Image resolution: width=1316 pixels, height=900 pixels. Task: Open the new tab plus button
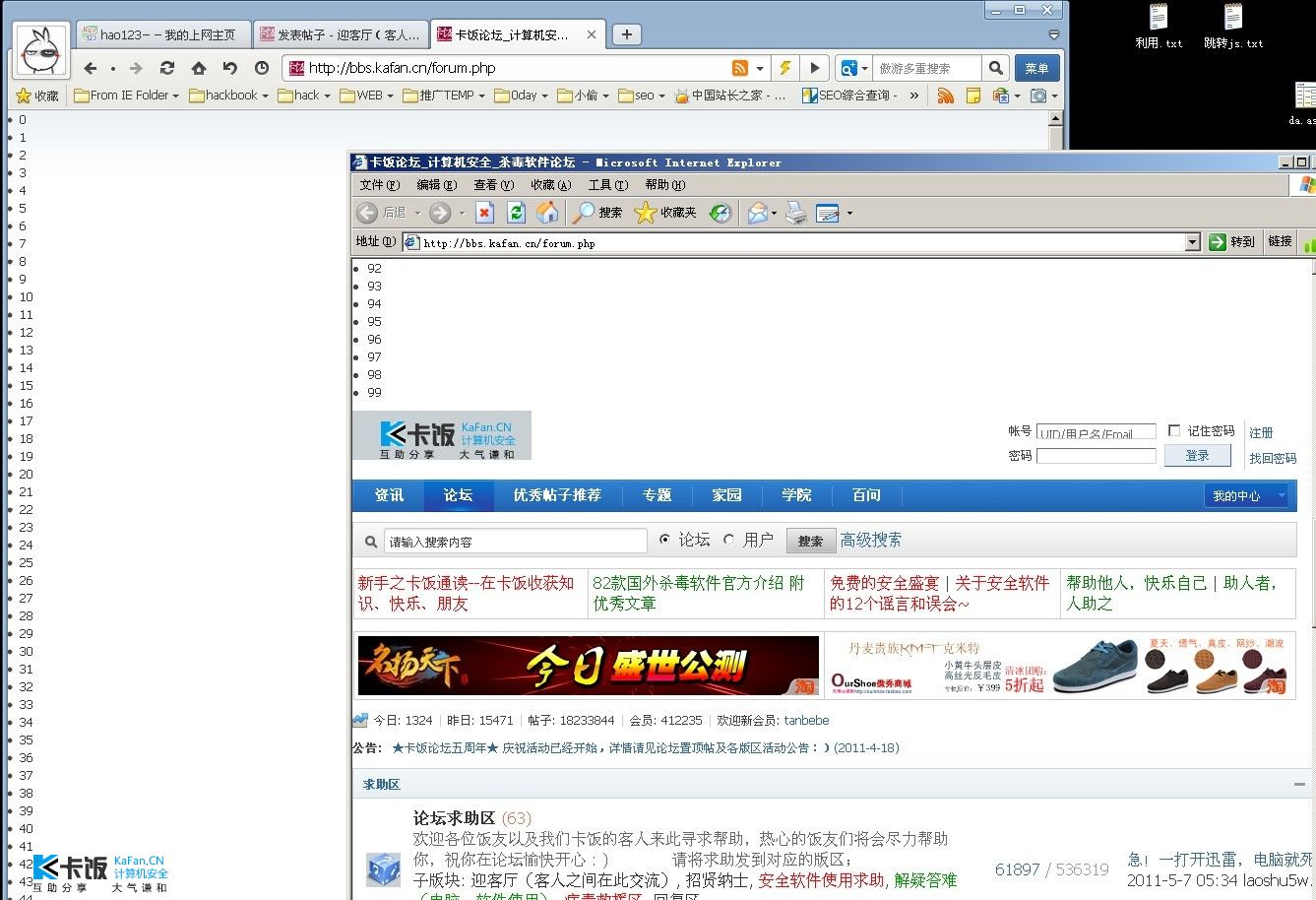point(626,34)
